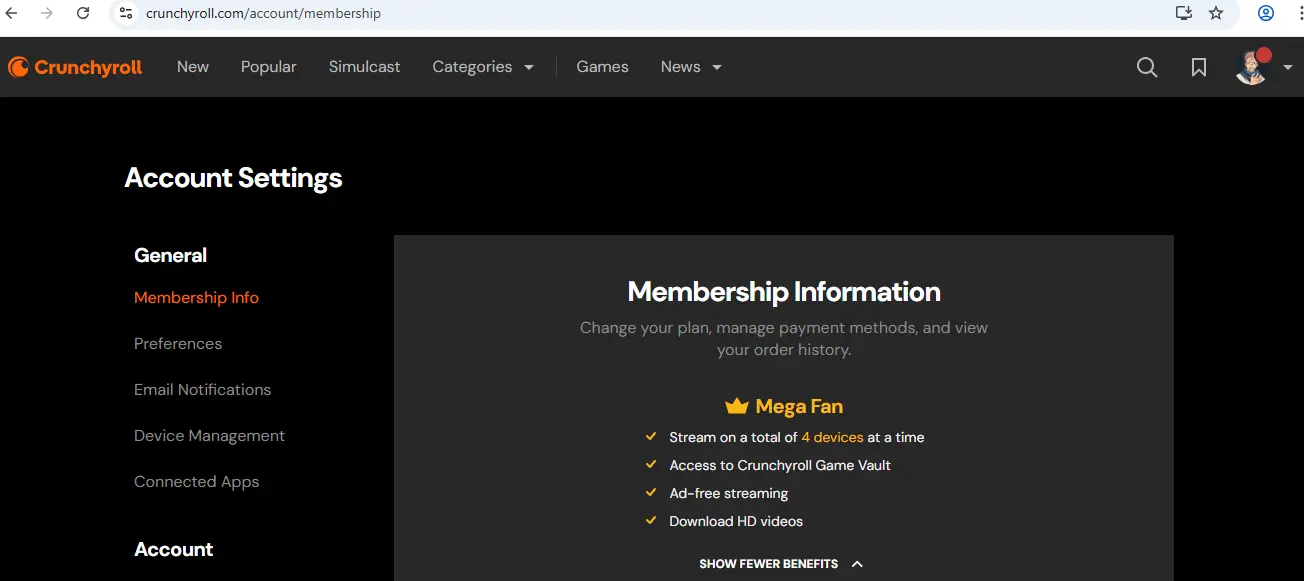Open the New menu item

[x=193, y=67]
